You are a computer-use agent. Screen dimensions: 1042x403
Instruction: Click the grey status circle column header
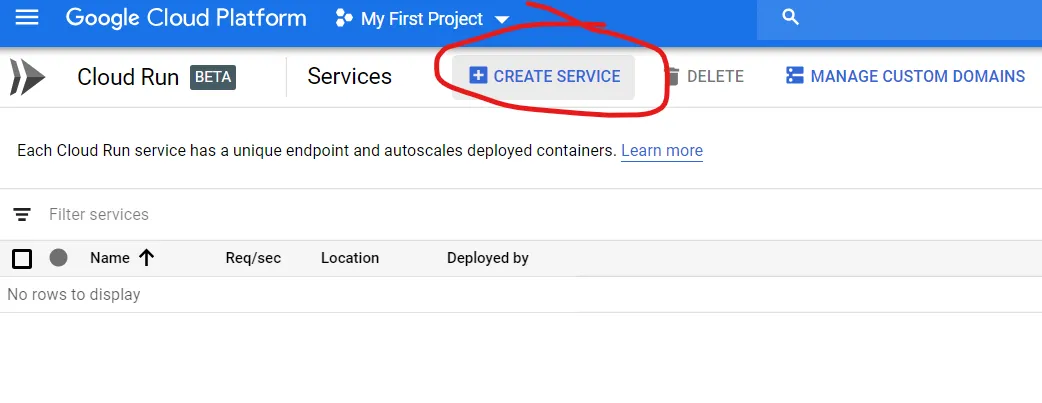58,257
